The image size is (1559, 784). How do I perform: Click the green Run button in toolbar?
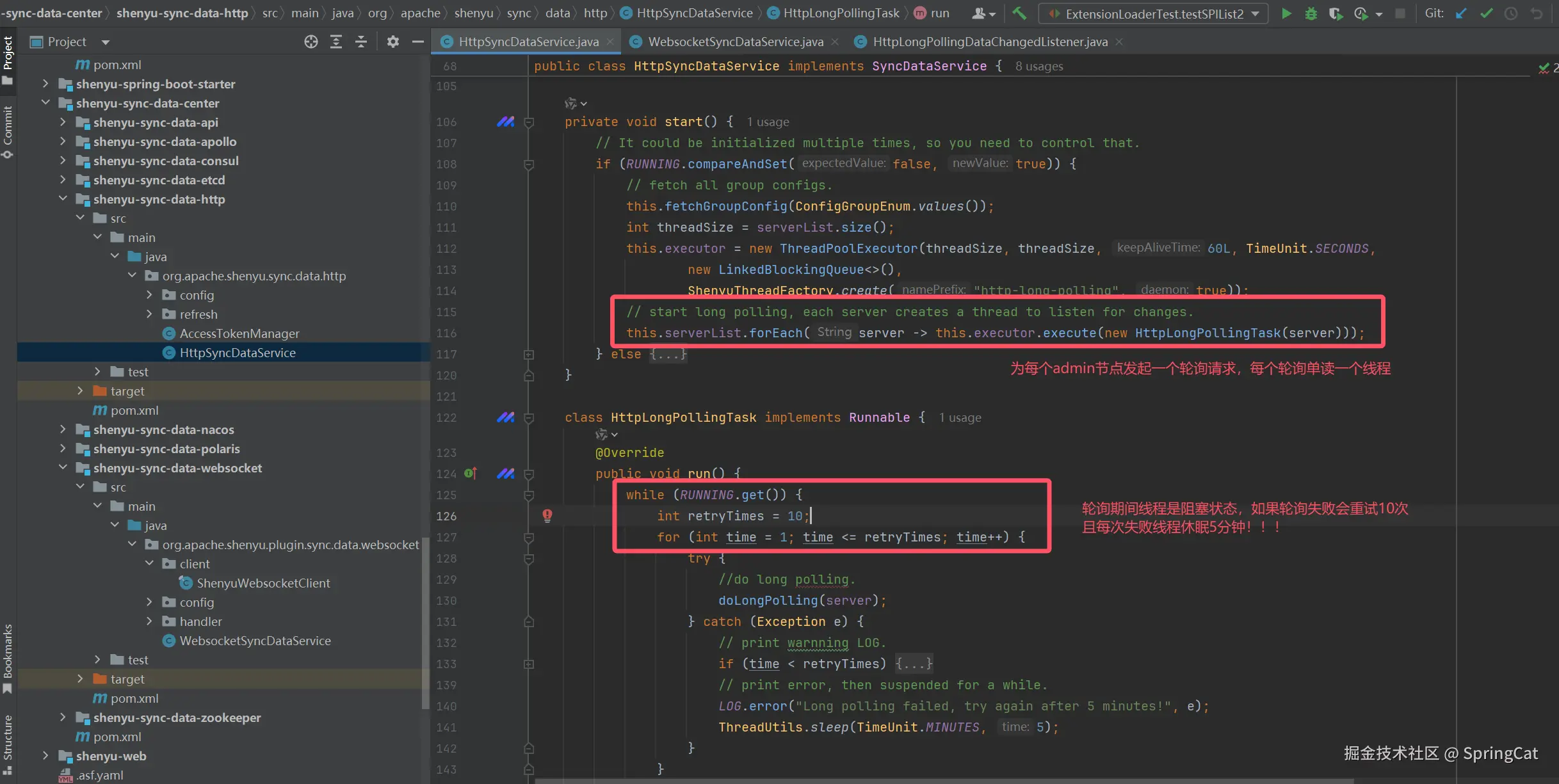tap(1286, 13)
